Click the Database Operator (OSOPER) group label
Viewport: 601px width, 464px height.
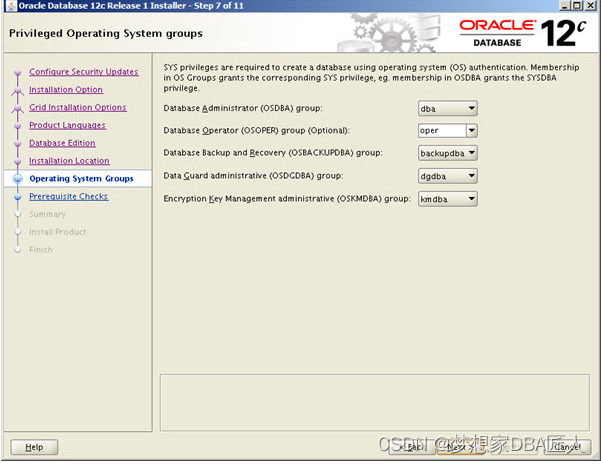[256, 131]
